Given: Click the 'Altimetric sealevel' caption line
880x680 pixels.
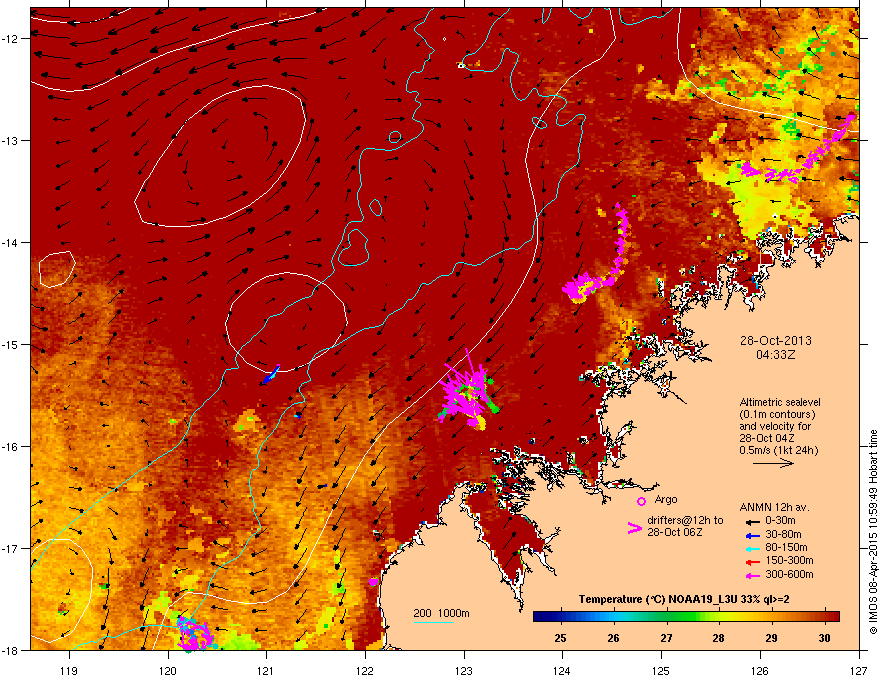Looking at the screenshot, I should 780,402.
